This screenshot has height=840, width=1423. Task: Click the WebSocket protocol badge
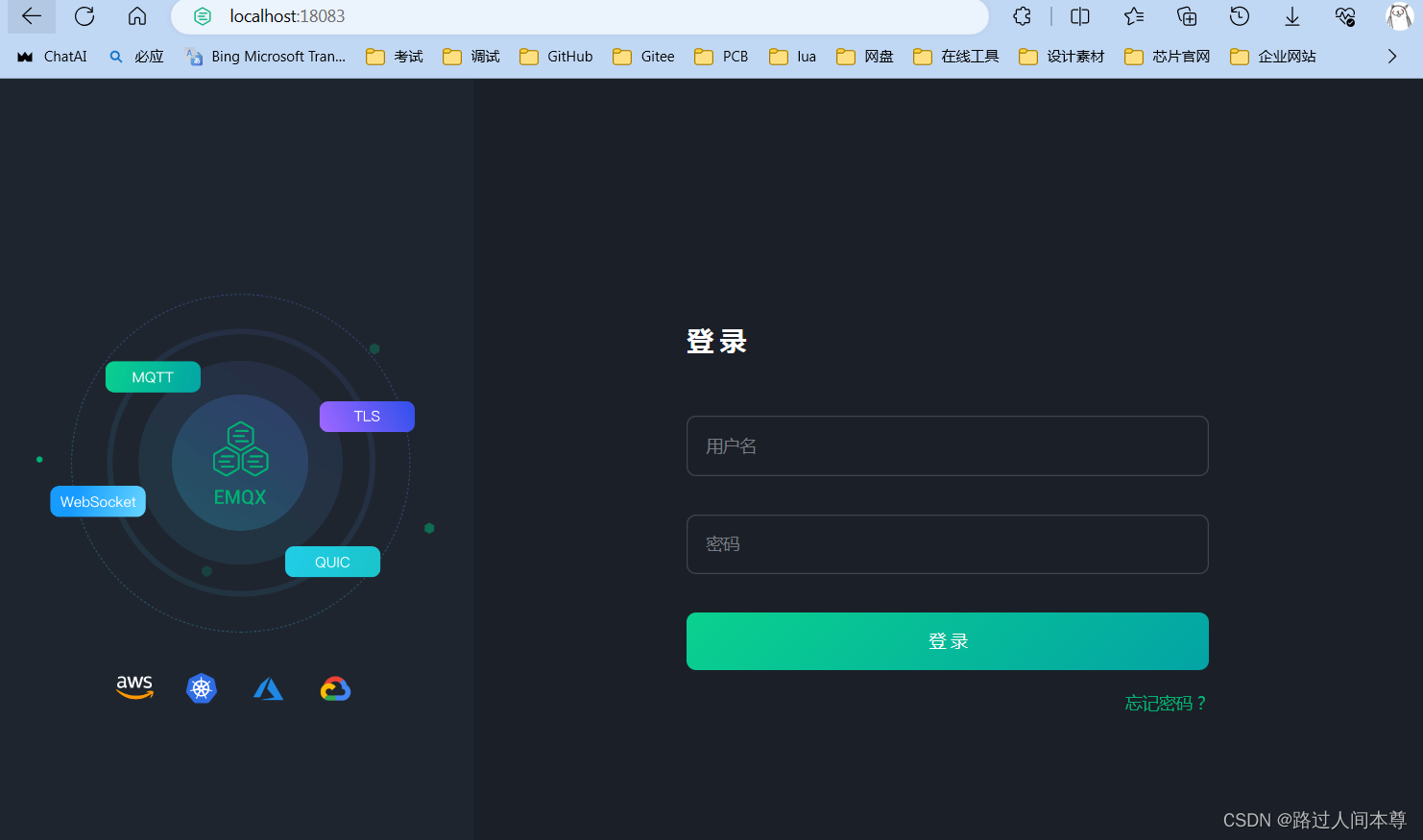(98, 501)
